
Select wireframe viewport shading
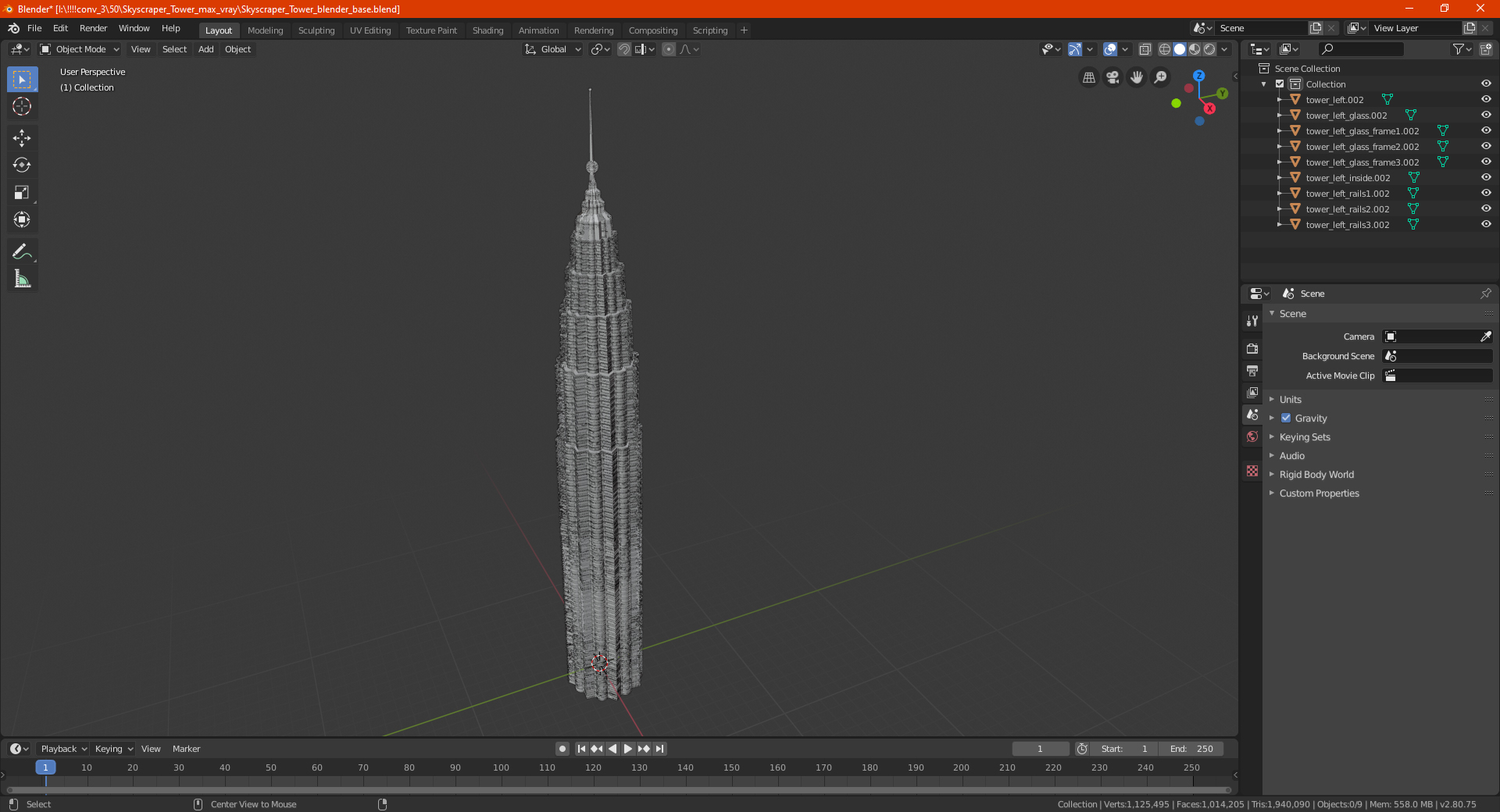pyautogui.click(x=1164, y=49)
